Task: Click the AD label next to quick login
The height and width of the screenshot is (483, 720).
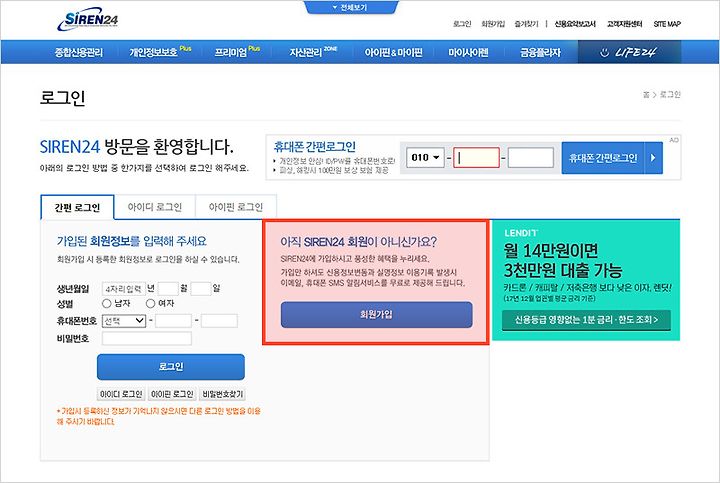Action: click(x=674, y=140)
